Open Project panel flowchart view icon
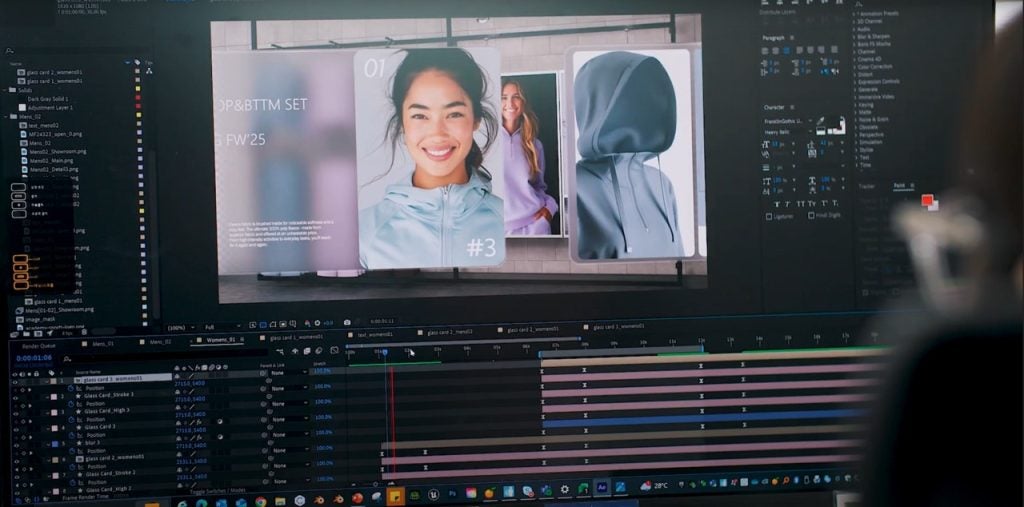 pos(149,71)
